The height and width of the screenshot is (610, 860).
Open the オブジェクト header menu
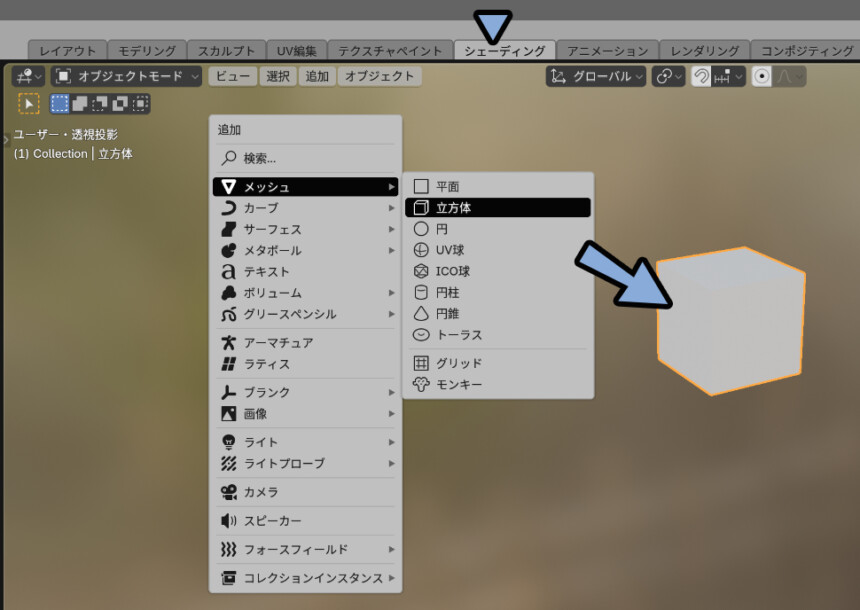click(x=380, y=76)
